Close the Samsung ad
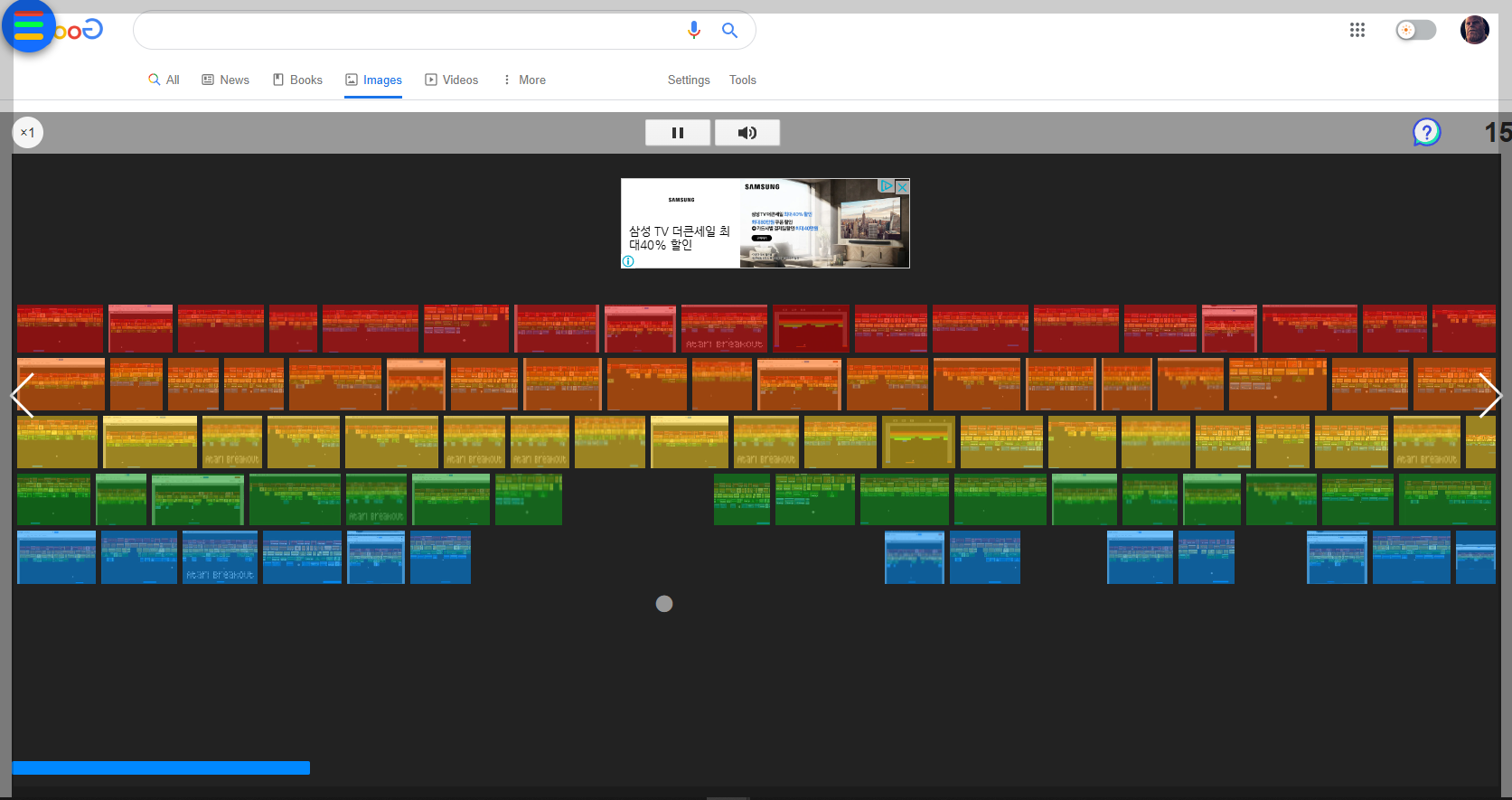1512x800 pixels. [x=902, y=186]
